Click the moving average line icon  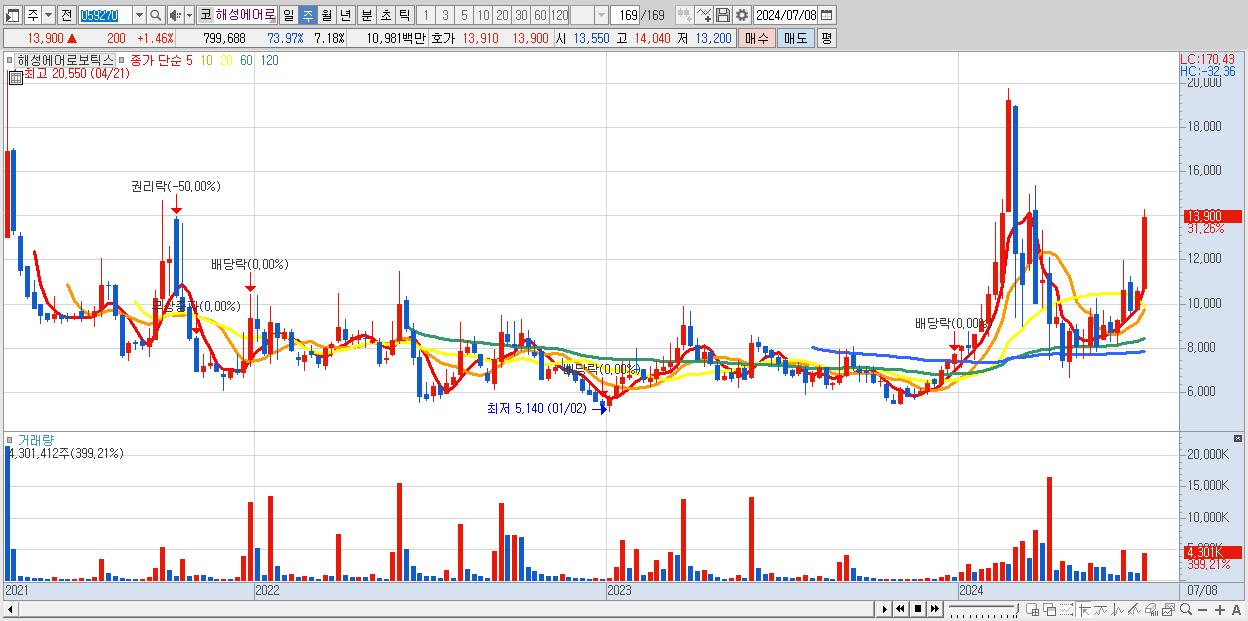pos(1101,609)
